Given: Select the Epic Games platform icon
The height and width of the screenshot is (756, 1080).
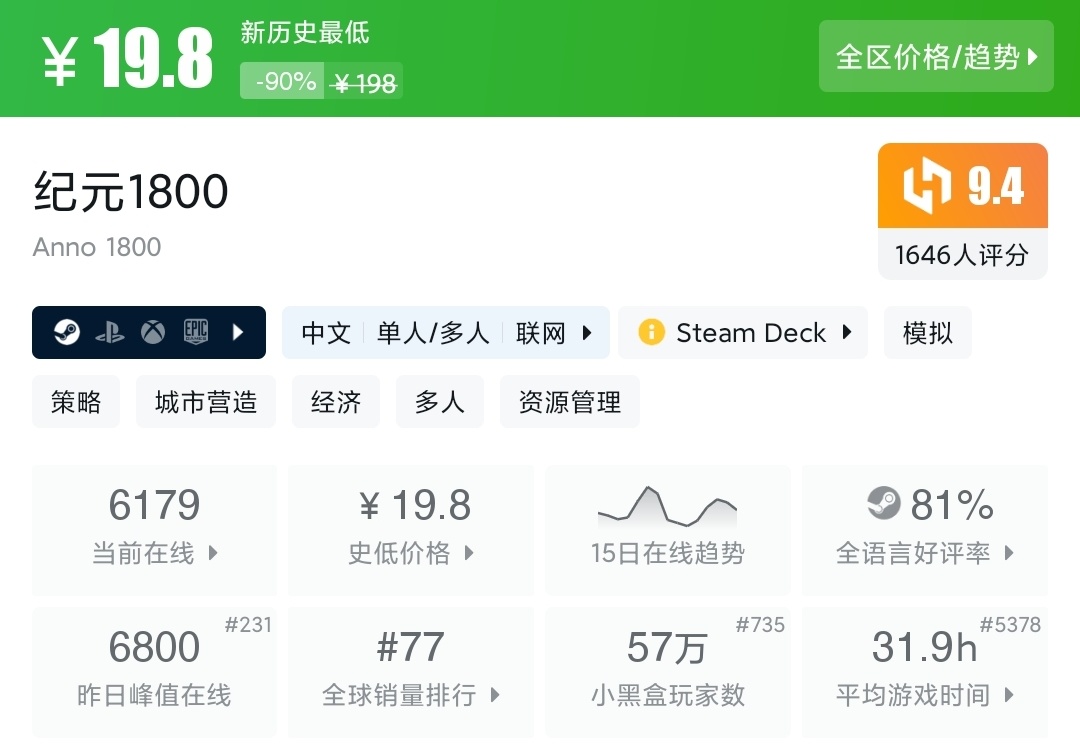Looking at the screenshot, I should (x=196, y=331).
